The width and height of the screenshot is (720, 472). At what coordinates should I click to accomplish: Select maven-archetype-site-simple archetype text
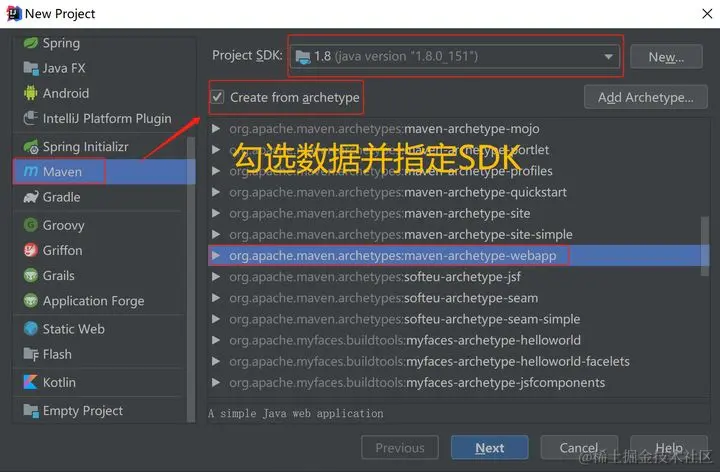[x=401, y=234]
